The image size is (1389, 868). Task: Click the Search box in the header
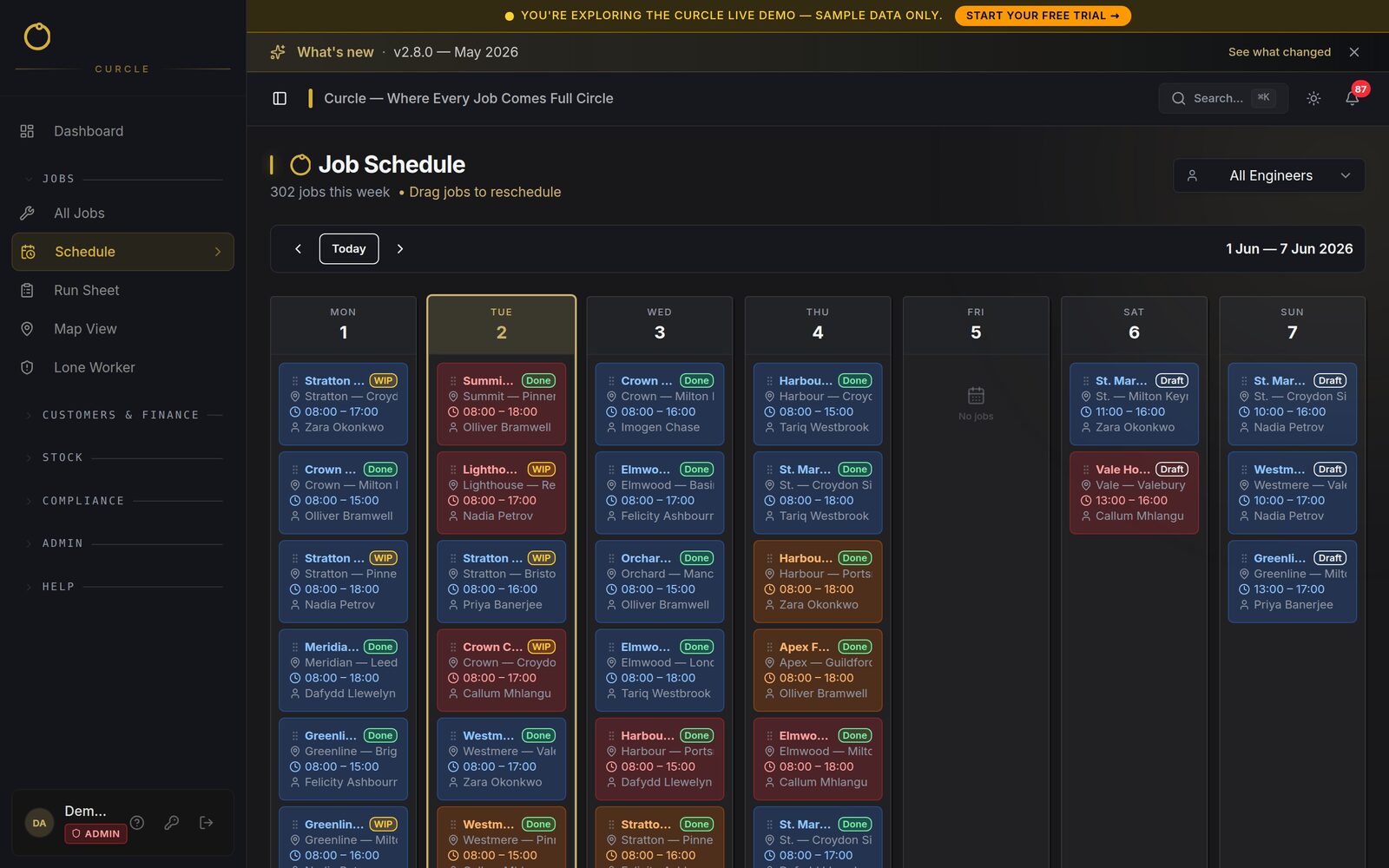[x=1223, y=98]
